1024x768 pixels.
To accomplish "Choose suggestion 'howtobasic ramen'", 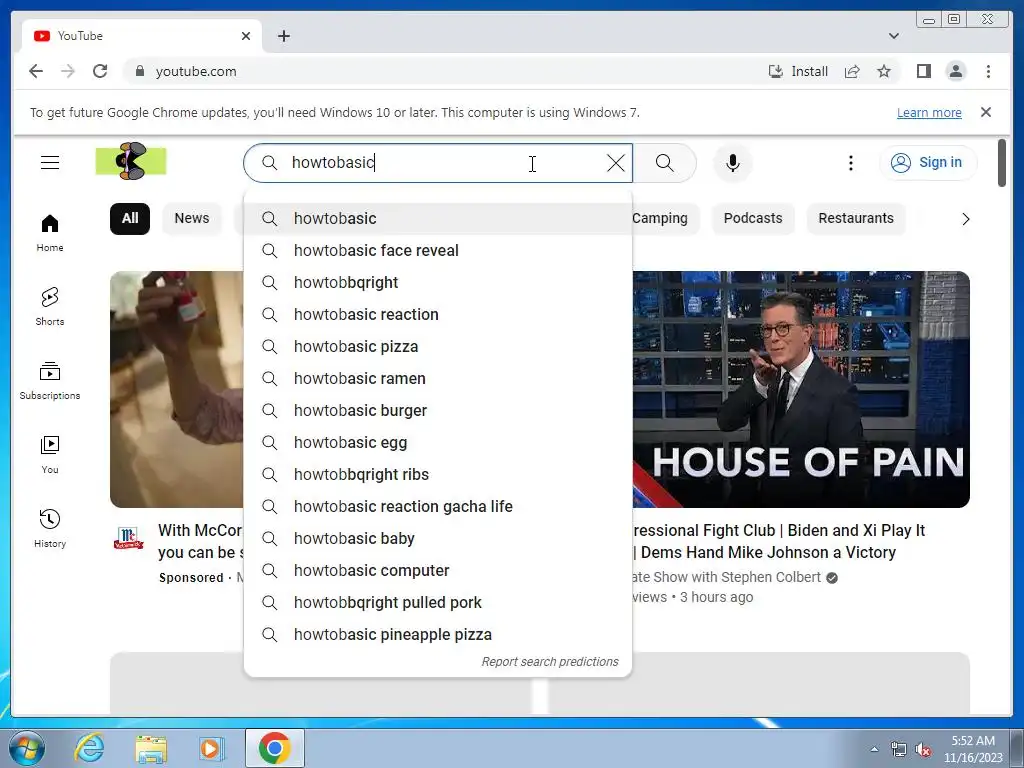I will tap(438, 379).
